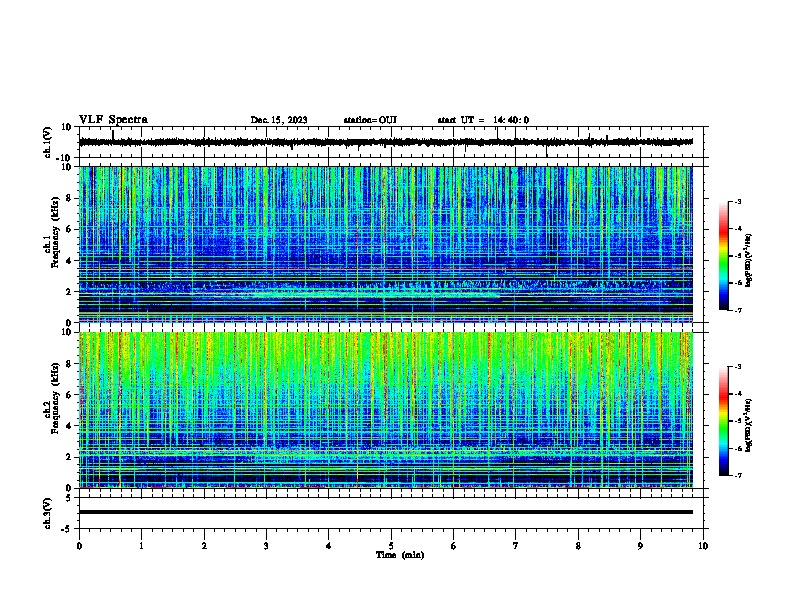Viewport: 792px width, 612px height.
Task: Click the "Time (min)" axis title
Action: (400, 555)
